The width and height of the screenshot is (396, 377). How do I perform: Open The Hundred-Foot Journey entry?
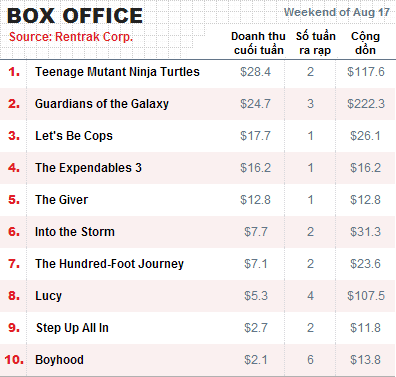(109, 264)
